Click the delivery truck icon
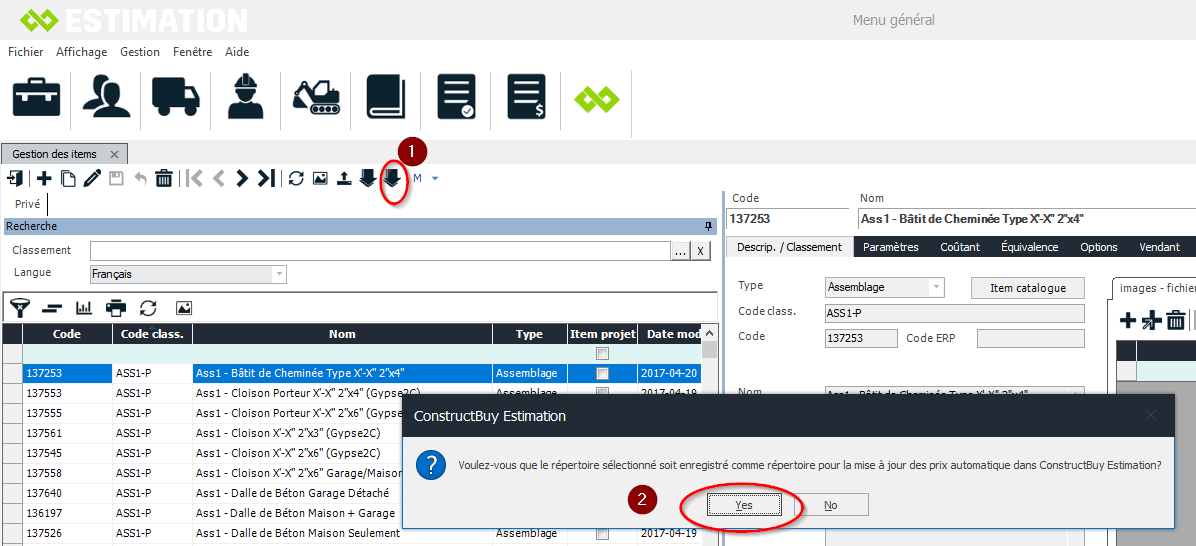 coord(175,97)
